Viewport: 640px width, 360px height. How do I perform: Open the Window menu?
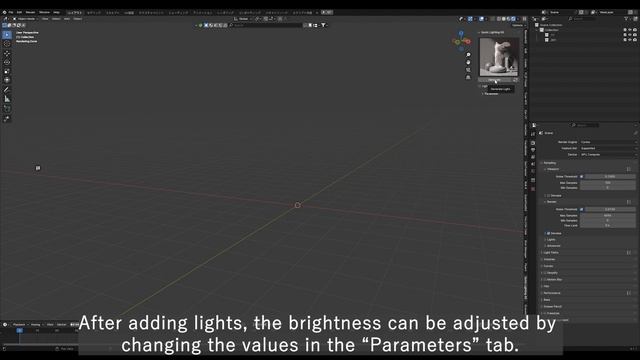(x=44, y=12)
